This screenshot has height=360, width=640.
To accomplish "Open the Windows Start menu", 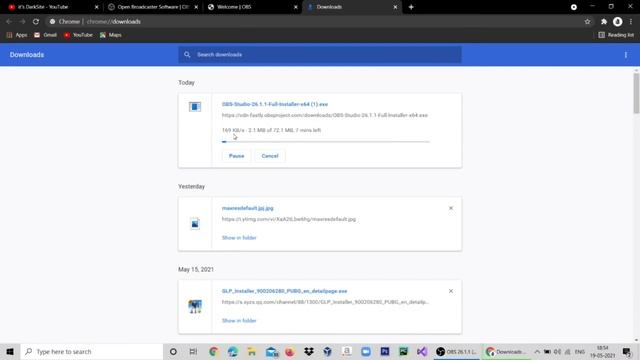I will tap(10, 351).
